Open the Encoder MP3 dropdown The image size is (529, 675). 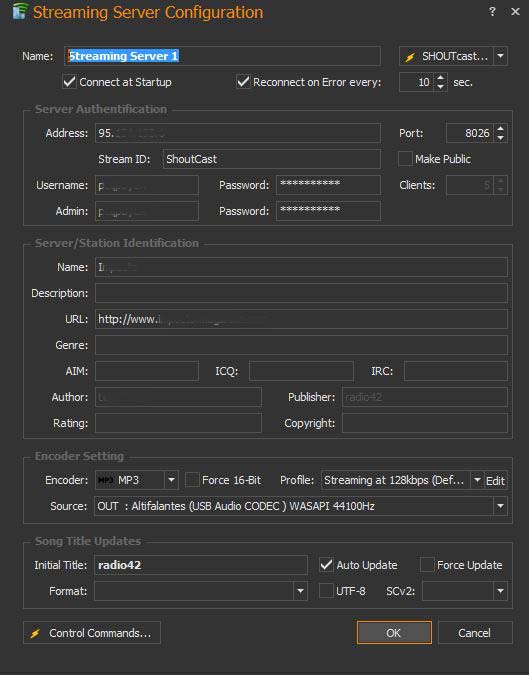(x=171, y=480)
